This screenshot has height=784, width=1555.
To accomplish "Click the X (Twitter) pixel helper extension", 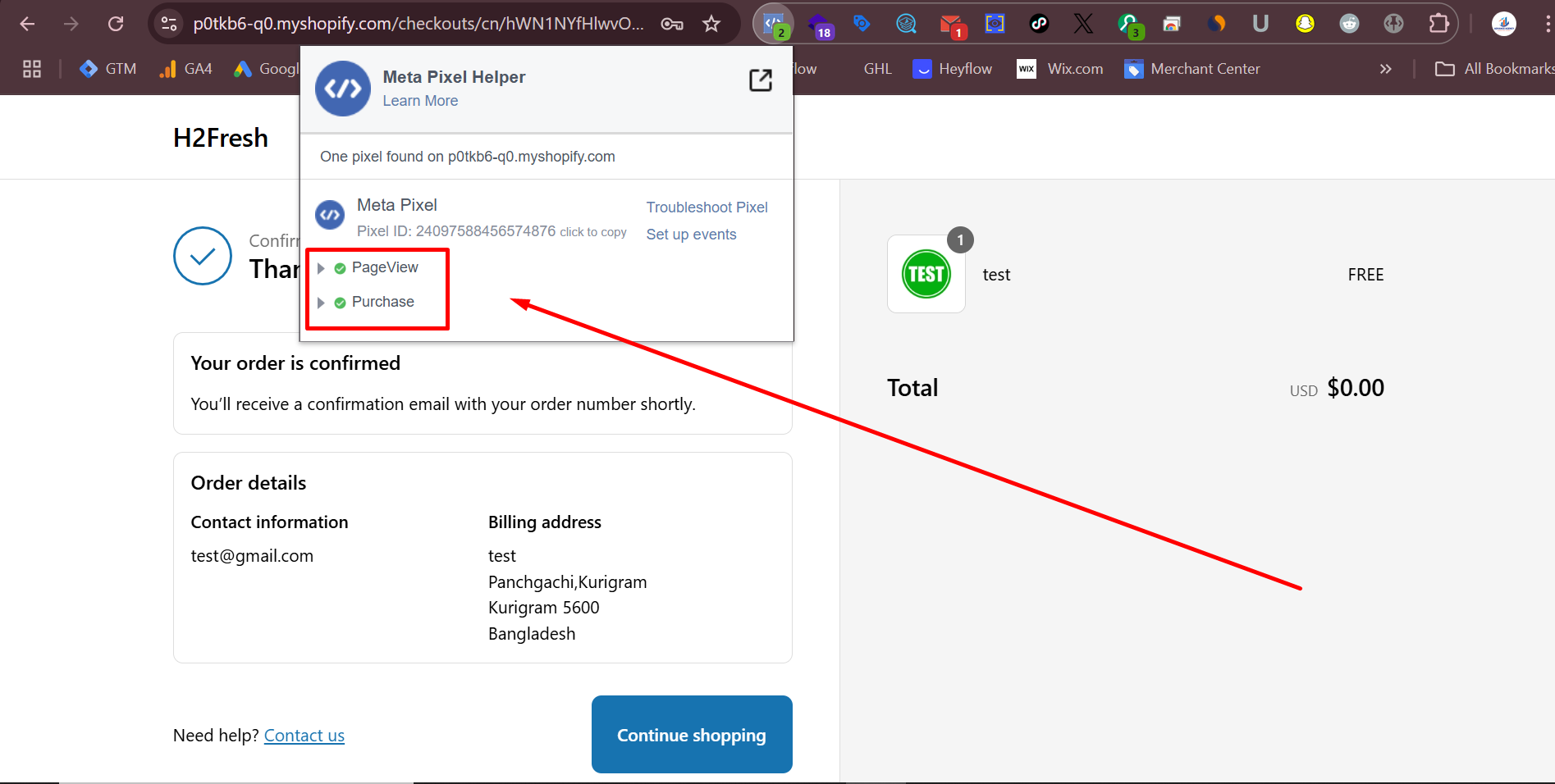I will (x=1083, y=24).
